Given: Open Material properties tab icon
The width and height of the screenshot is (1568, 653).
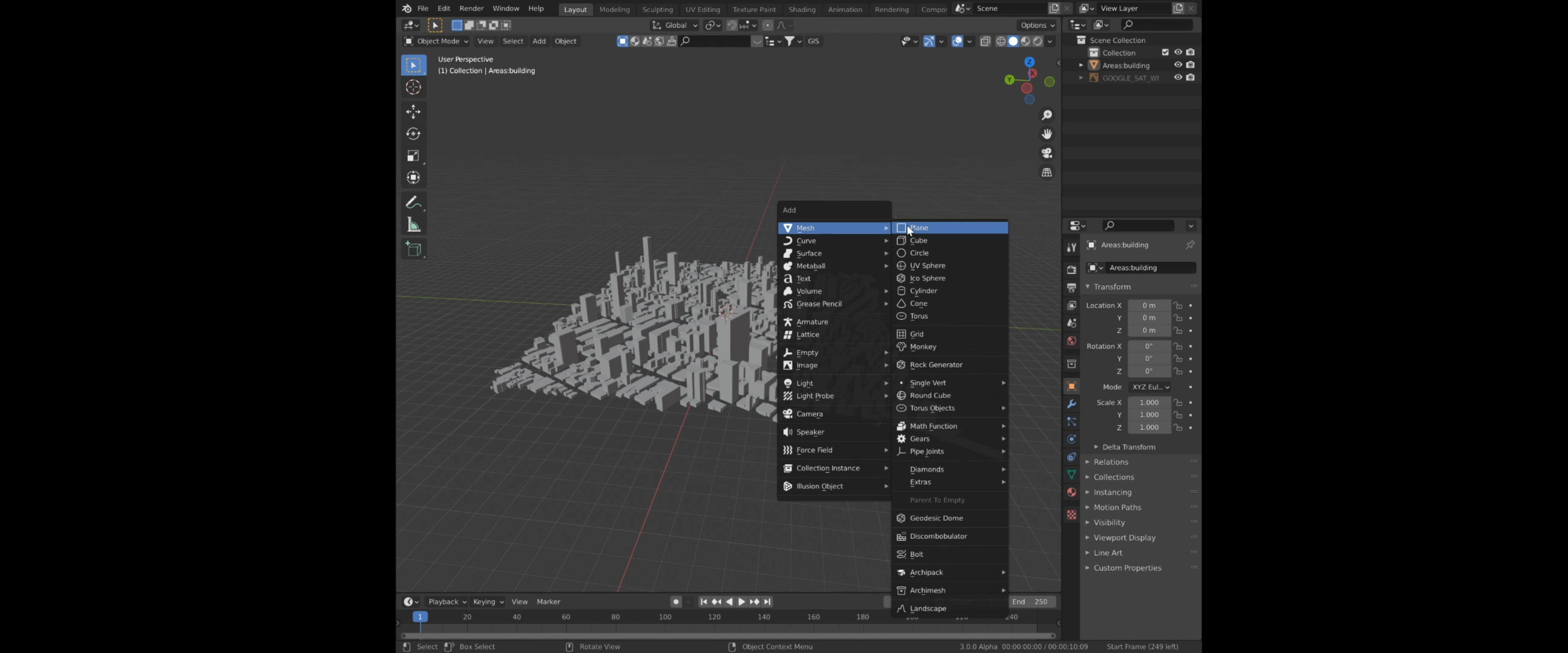Looking at the screenshot, I should pyautogui.click(x=1071, y=492).
